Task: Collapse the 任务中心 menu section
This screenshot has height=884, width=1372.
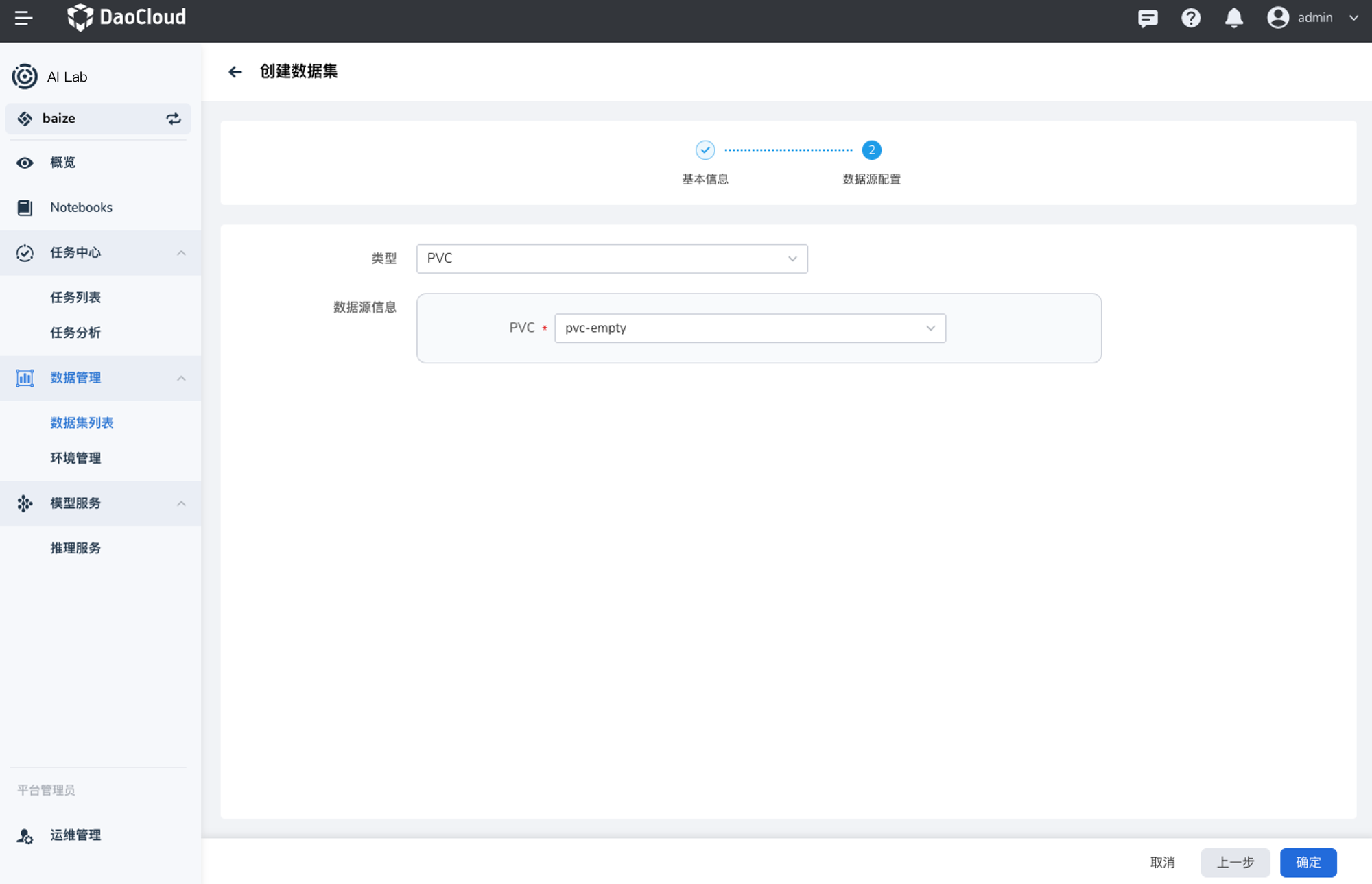Action: [x=181, y=253]
